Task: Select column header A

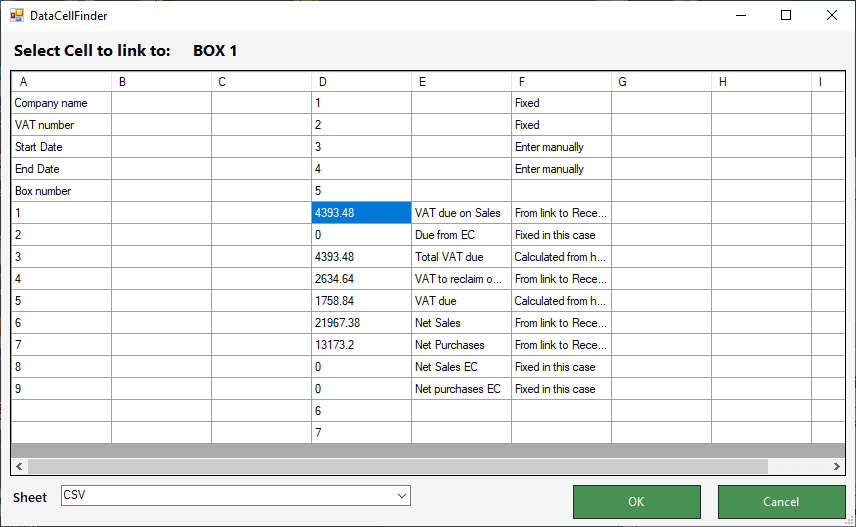Action: point(61,82)
